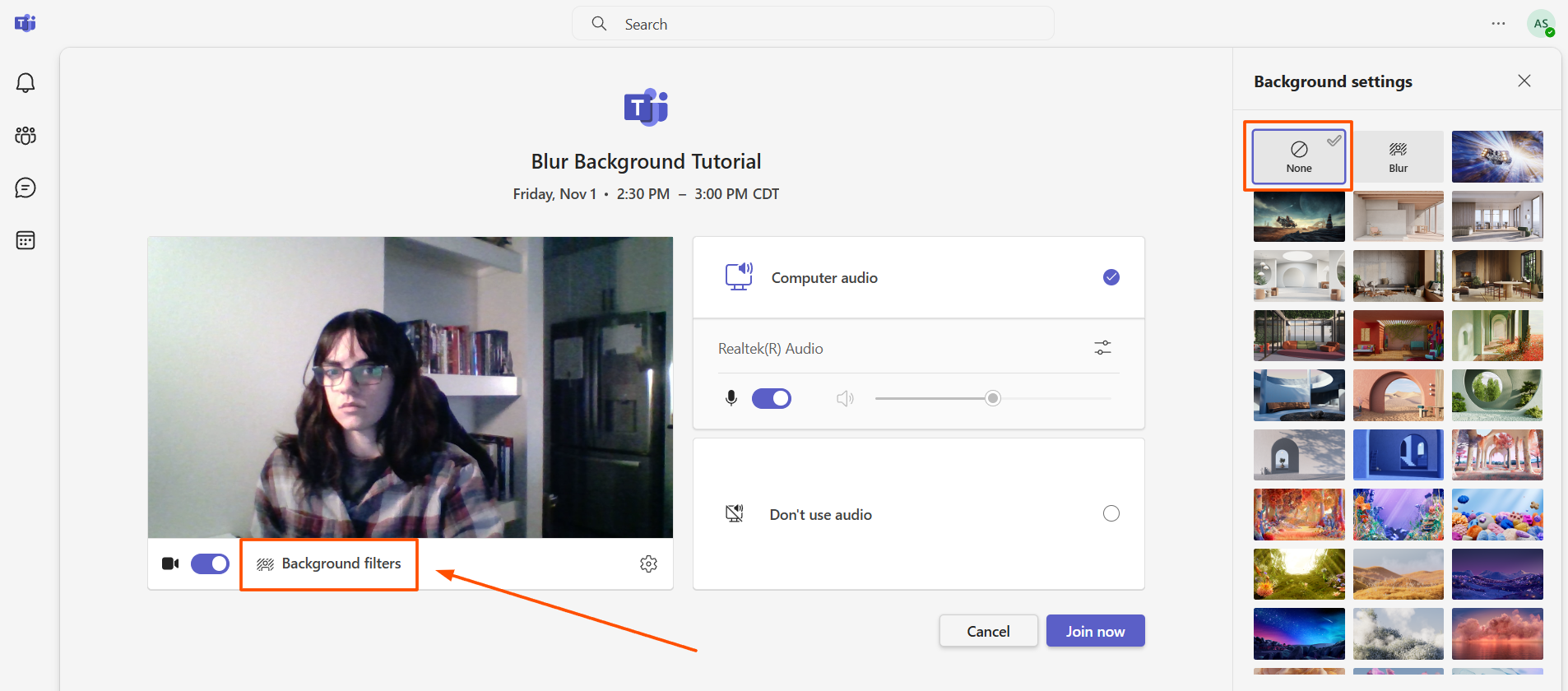
Task: Open device settings gear under video preview
Action: click(648, 563)
